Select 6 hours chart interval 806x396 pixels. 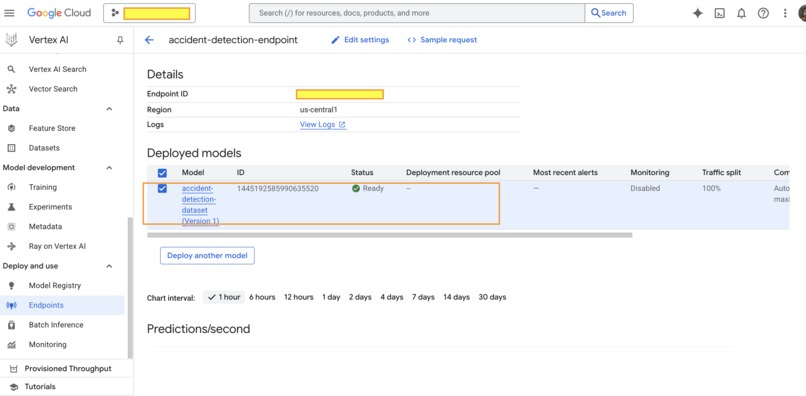point(262,297)
